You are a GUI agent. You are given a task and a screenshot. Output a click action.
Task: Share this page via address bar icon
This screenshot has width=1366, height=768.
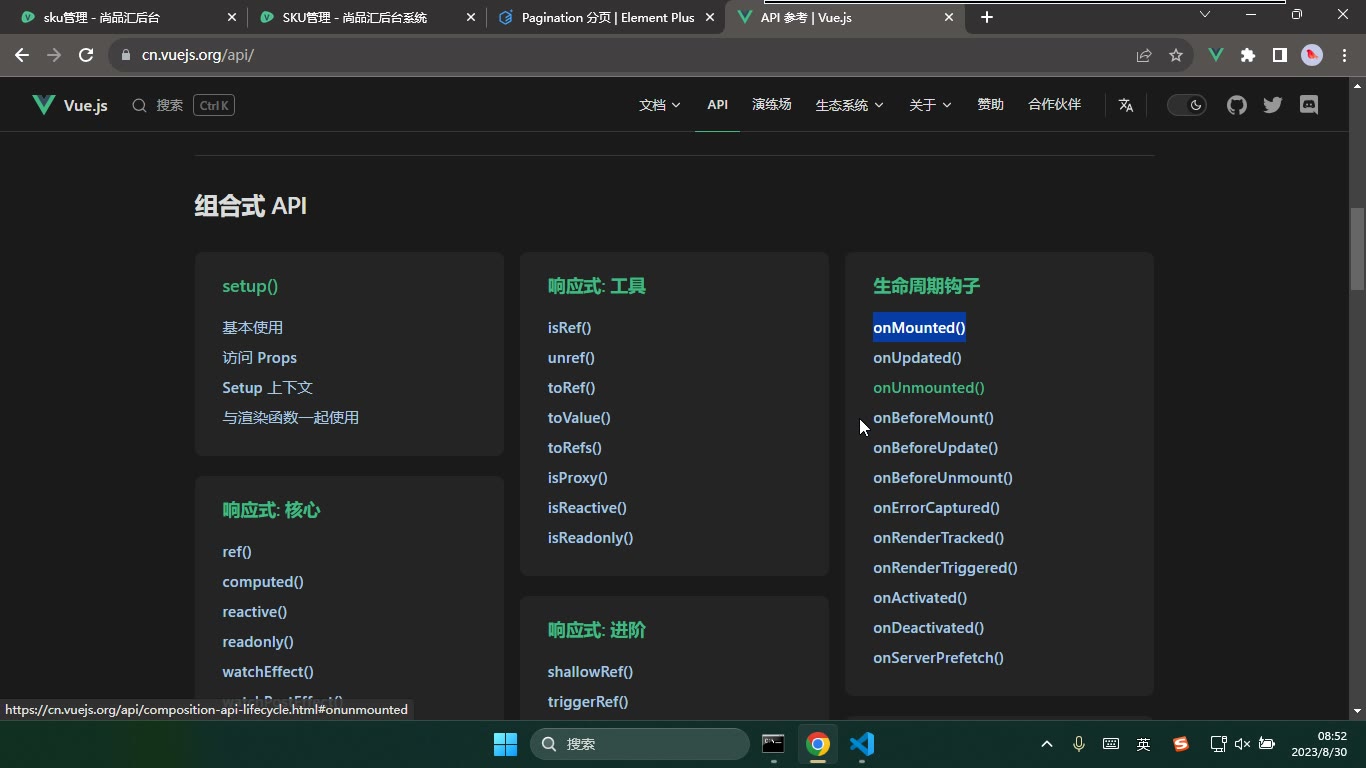(x=1144, y=55)
